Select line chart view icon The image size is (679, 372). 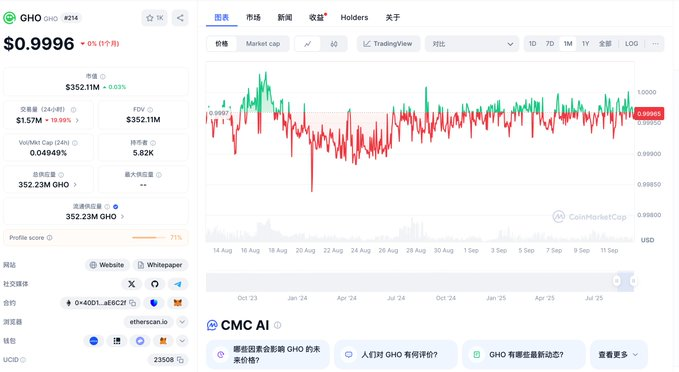pos(307,44)
